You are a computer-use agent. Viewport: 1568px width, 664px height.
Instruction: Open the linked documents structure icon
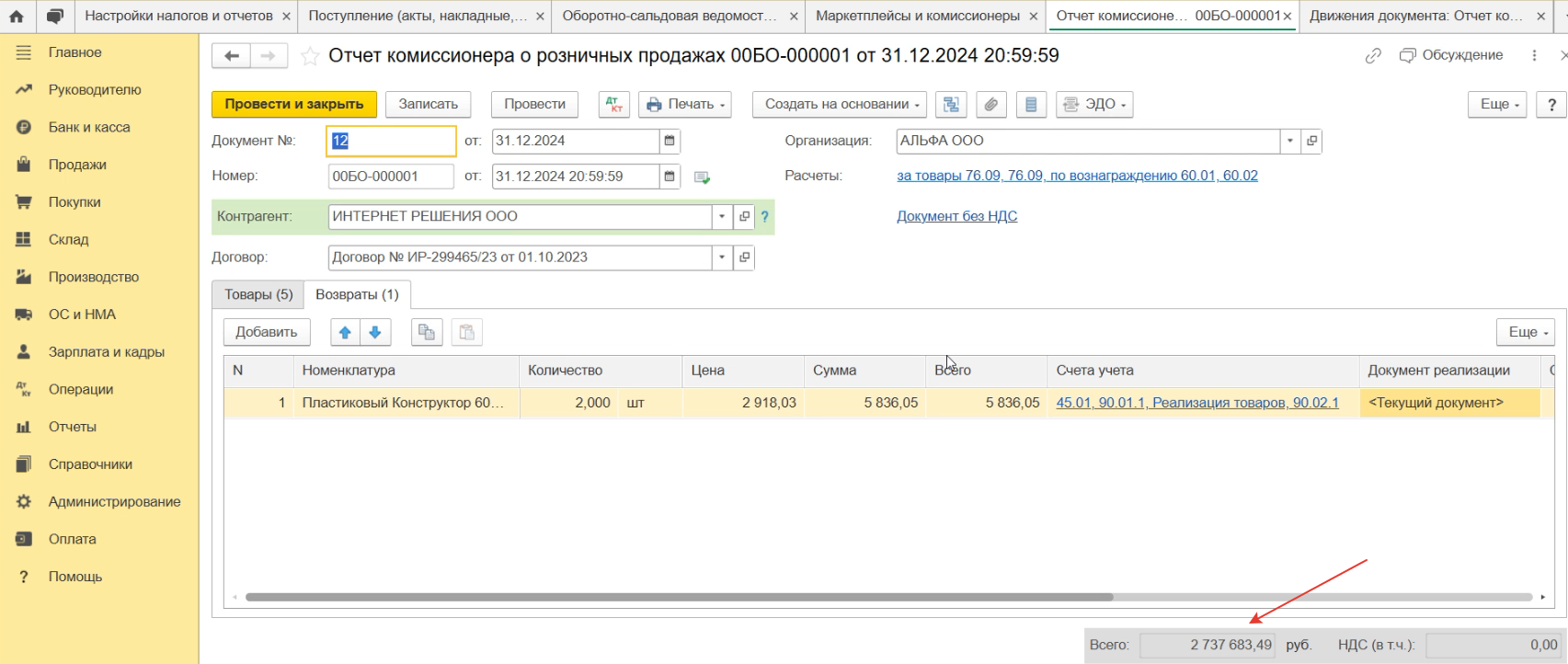point(951,105)
